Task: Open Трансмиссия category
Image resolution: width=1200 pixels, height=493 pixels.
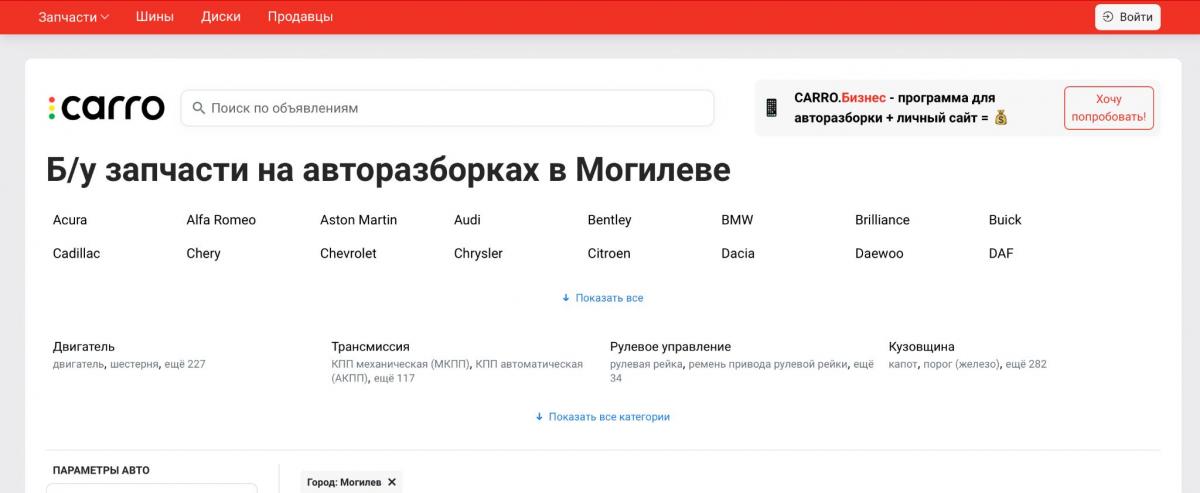Action: [370, 347]
